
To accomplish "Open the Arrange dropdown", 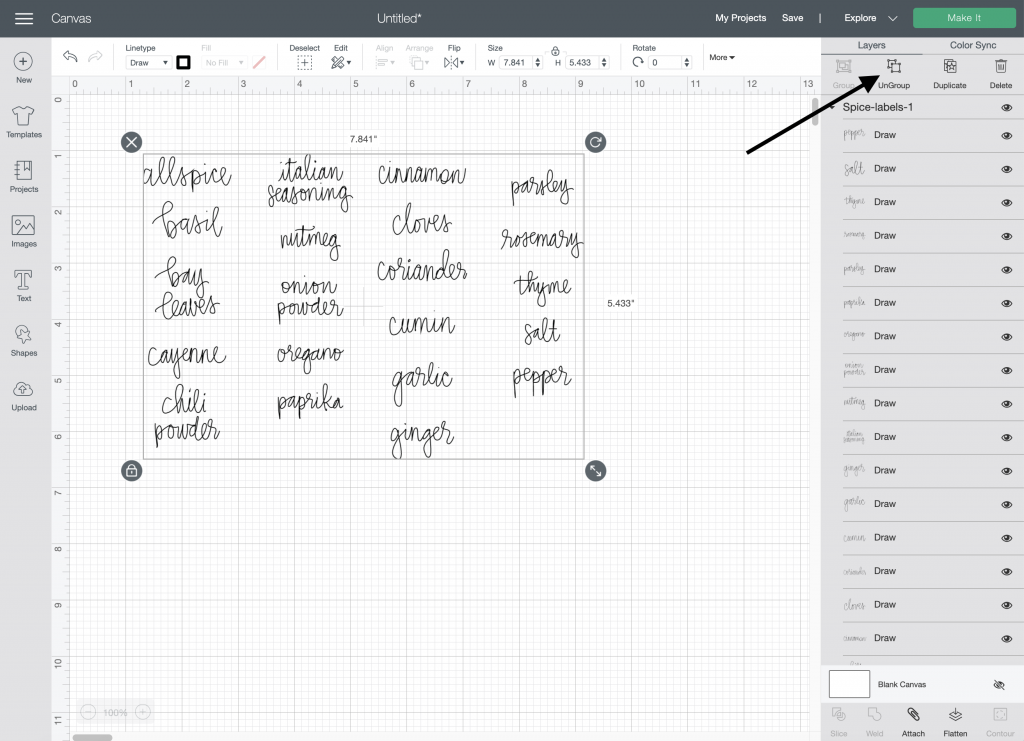I will tap(419, 63).
